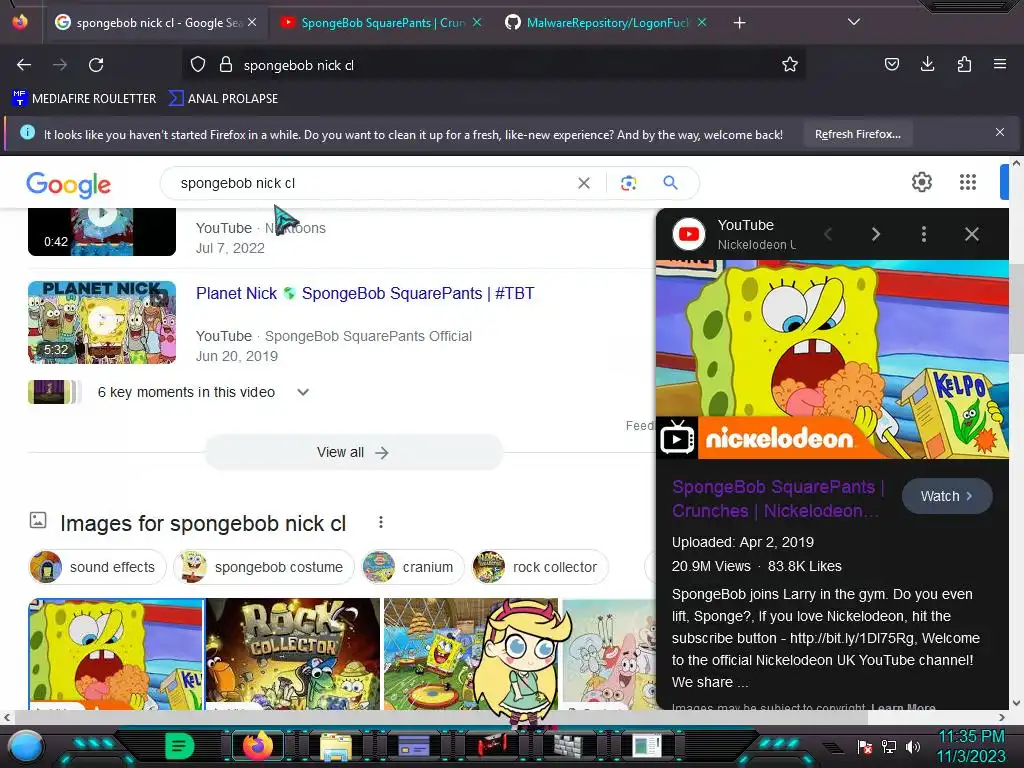This screenshot has width=1024, height=768.
Task: Open the blue Start orb
Action: coord(26,746)
